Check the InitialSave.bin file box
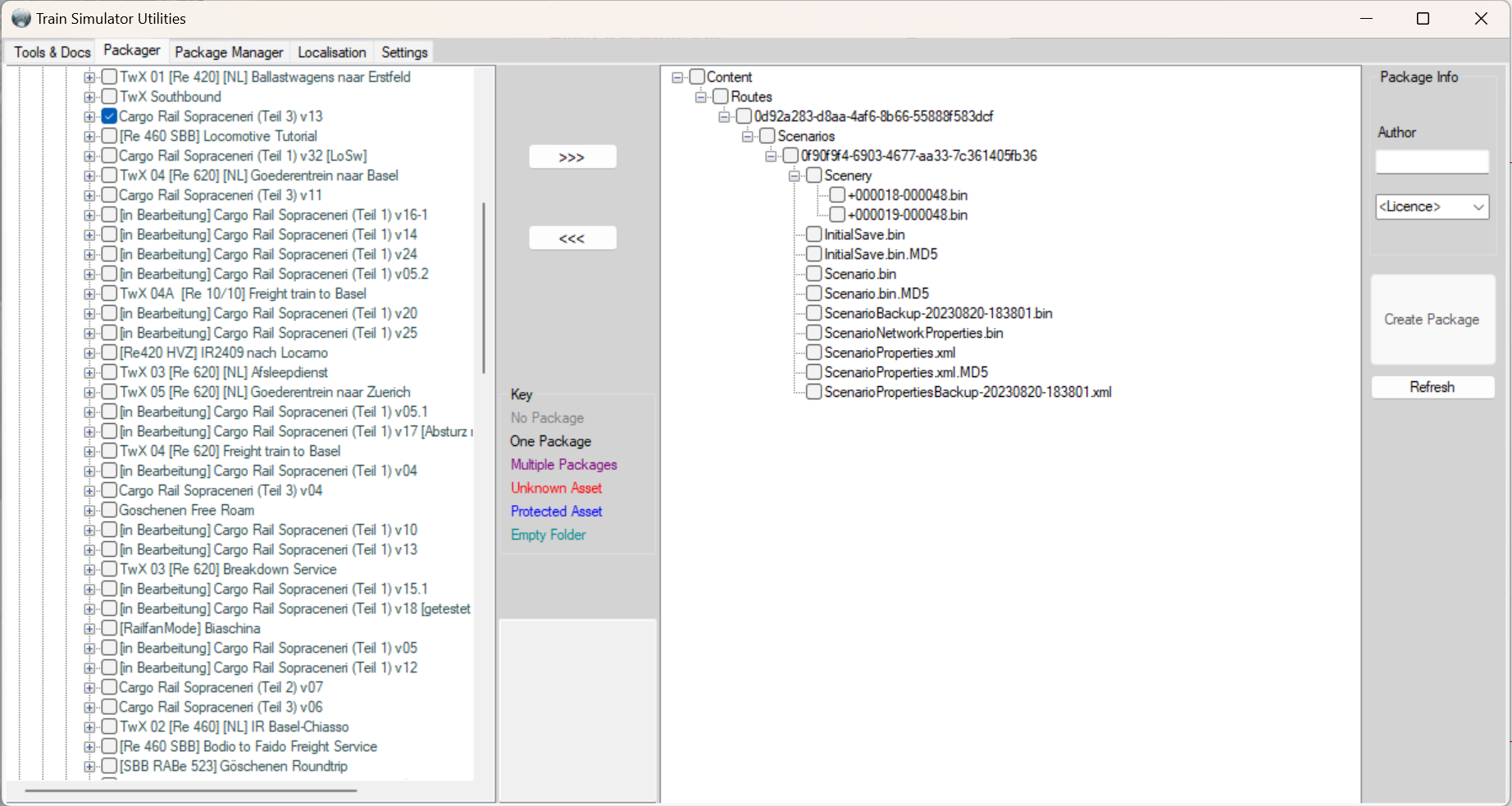The width and height of the screenshot is (1512, 806). [x=814, y=235]
